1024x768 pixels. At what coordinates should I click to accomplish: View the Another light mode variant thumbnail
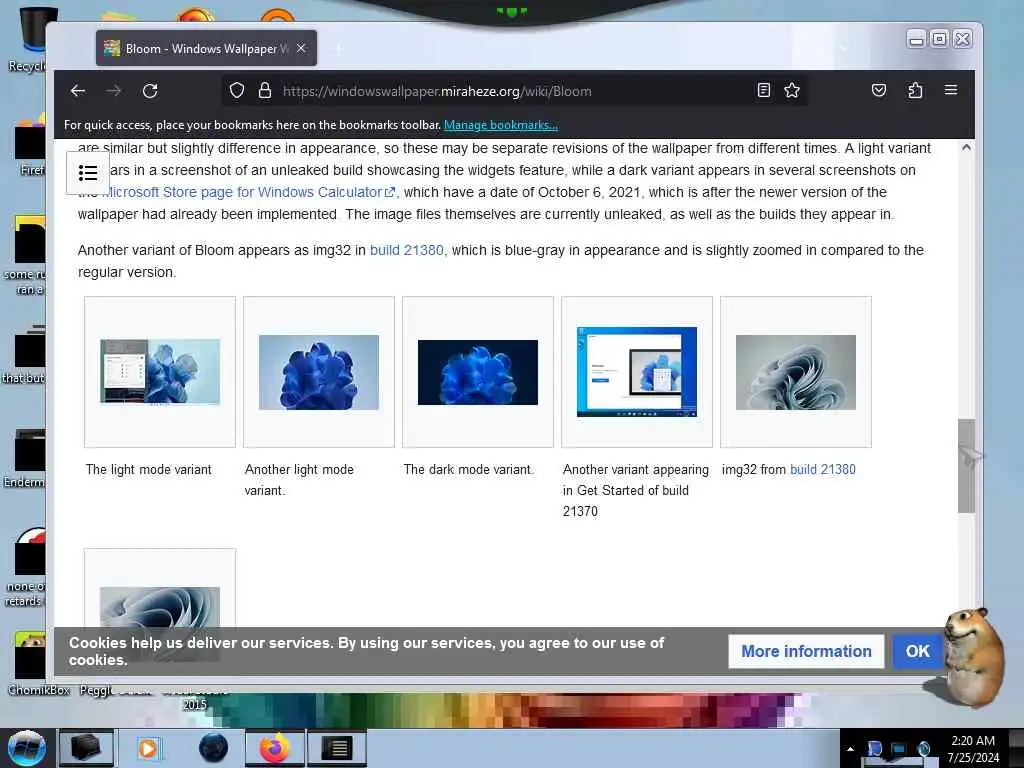point(319,372)
